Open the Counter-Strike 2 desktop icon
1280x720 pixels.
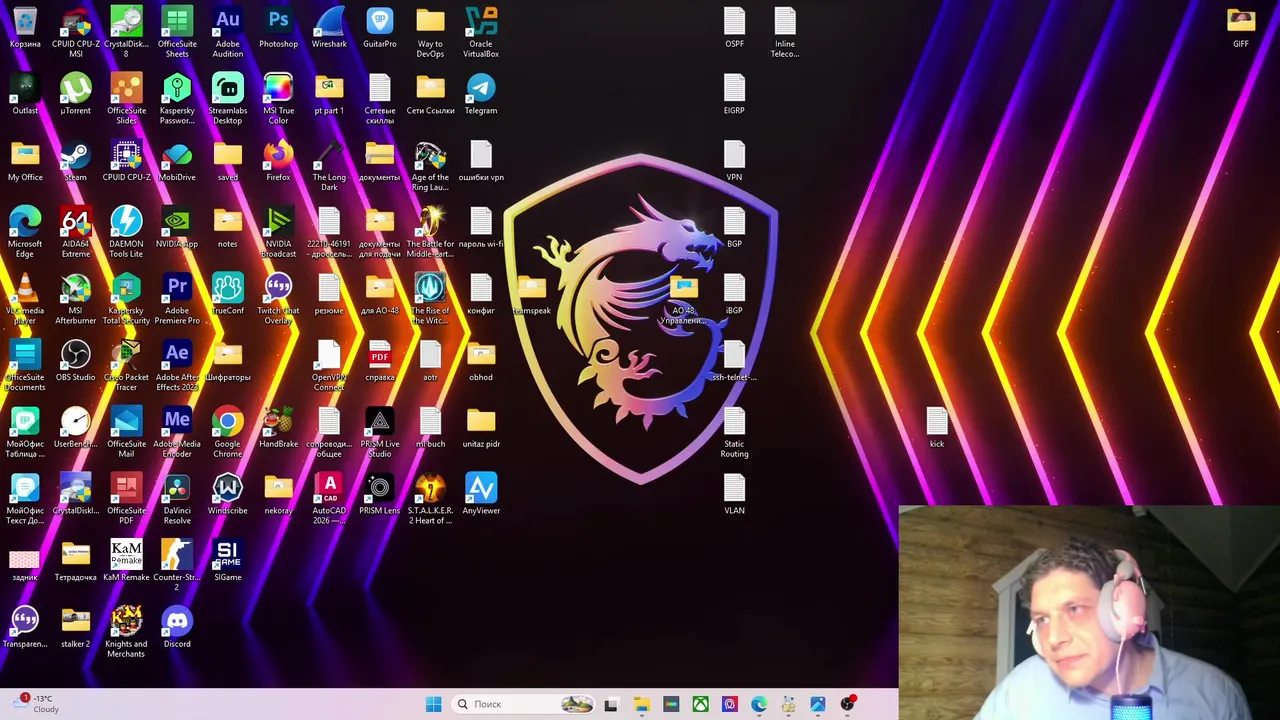point(177,565)
